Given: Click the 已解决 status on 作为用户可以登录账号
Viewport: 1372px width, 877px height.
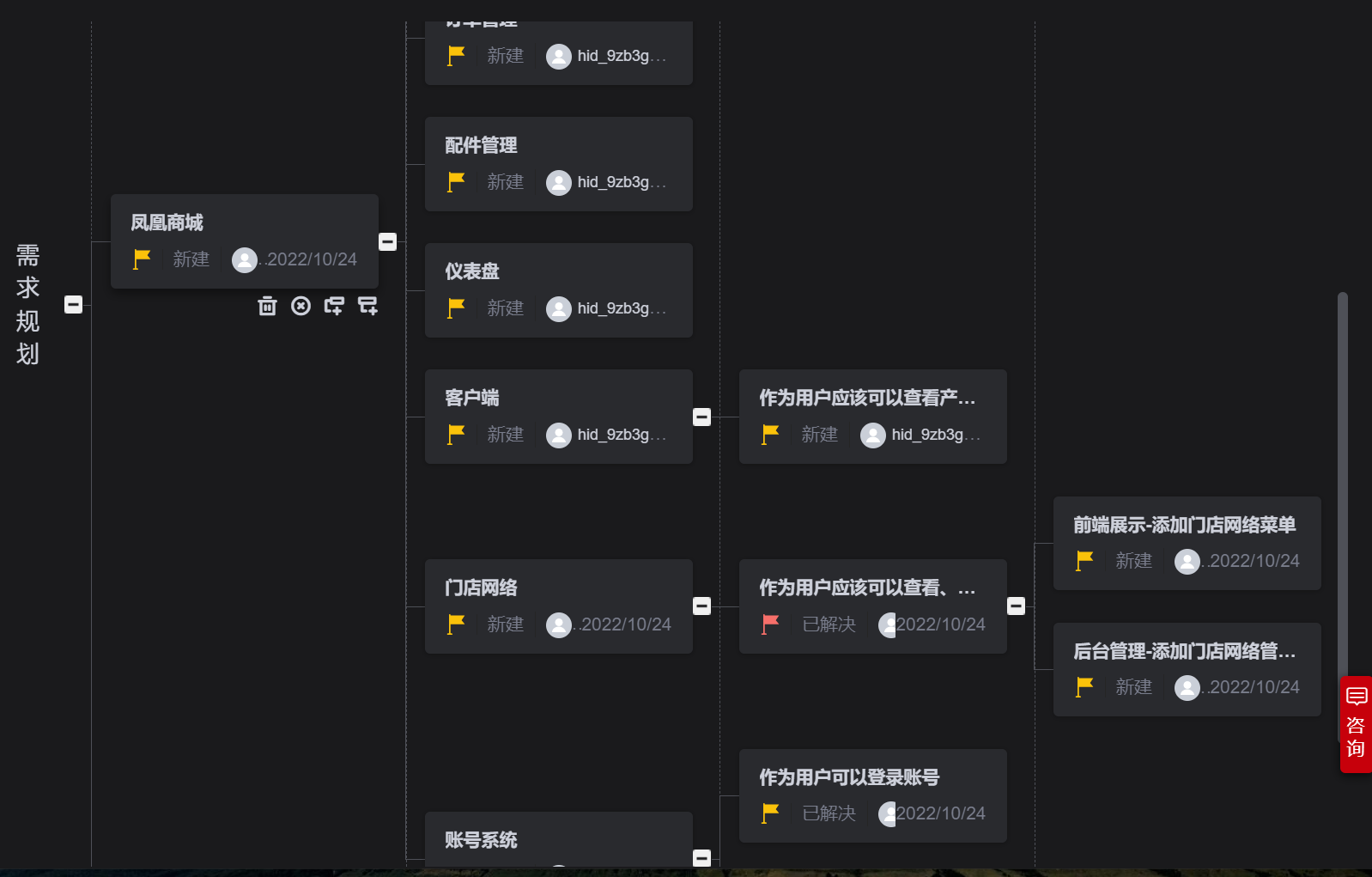Looking at the screenshot, I should [x=829, y=813].
